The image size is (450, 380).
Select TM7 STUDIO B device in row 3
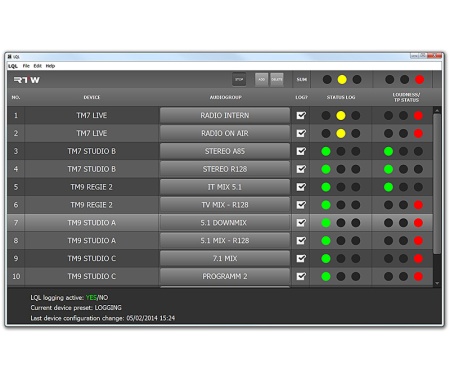click(x=92, y=151)
